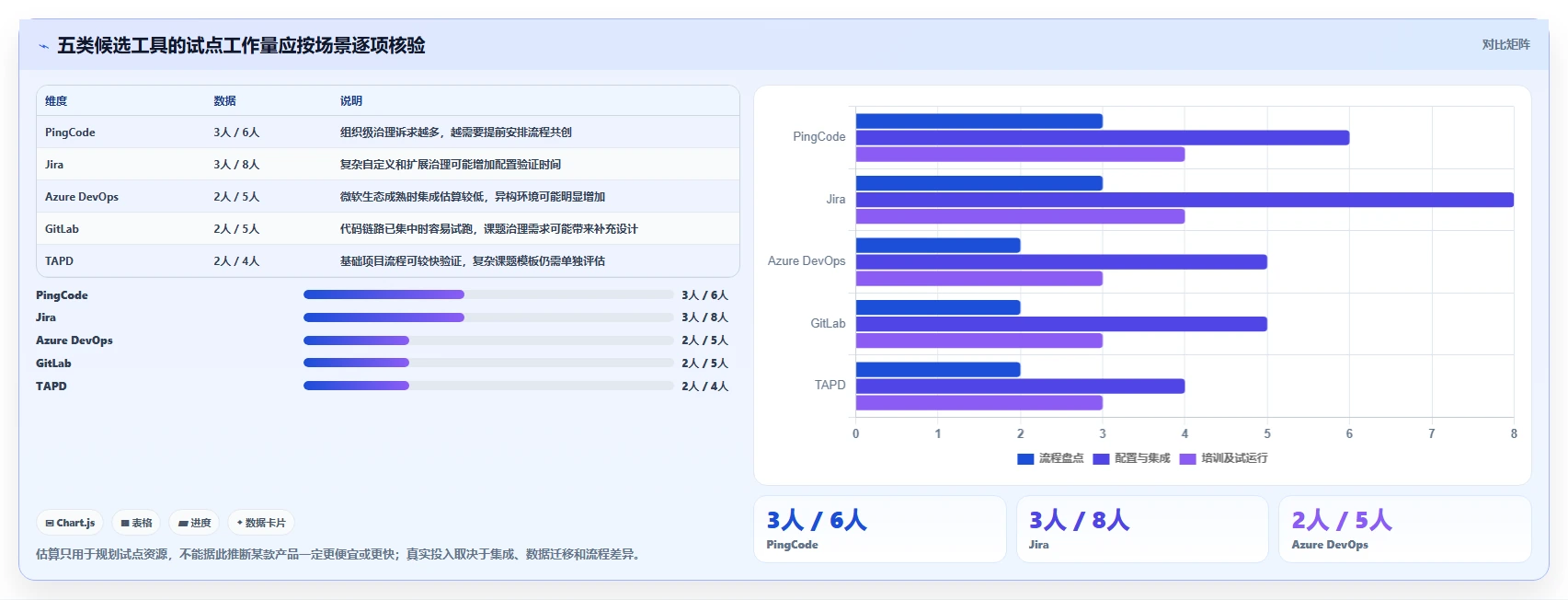Click the PingCode 配置与集成 bar reaching 6
1568x600 pixels.
click(1103, 138)
